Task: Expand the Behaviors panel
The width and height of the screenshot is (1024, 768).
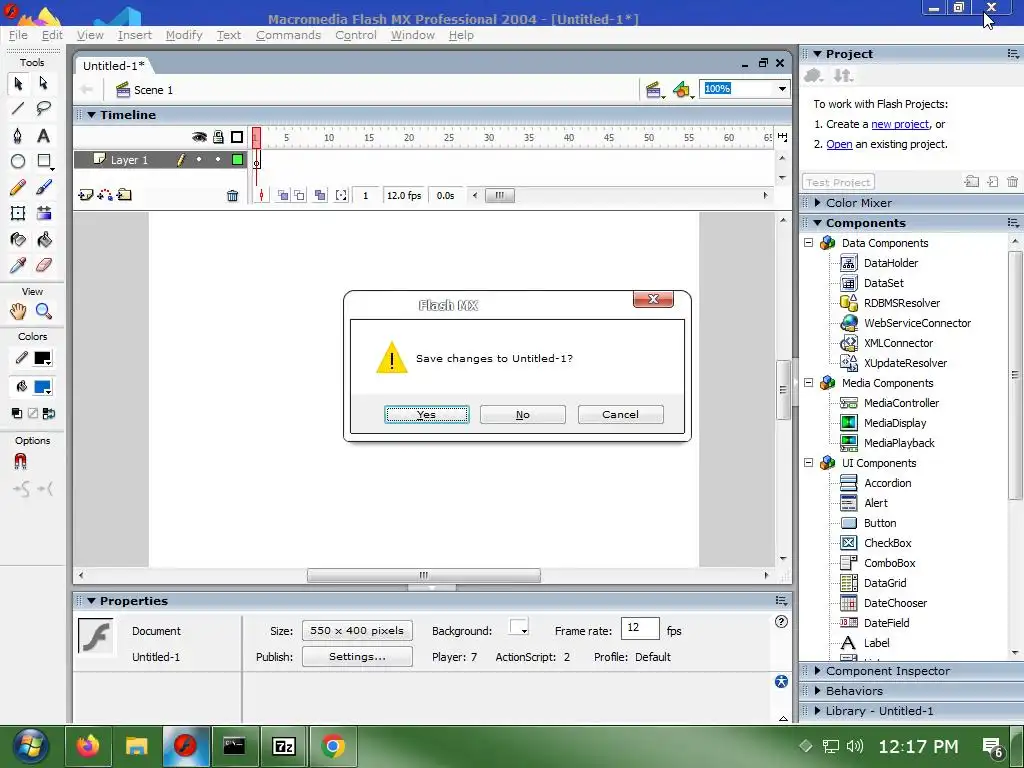Action: [x=817, y=691]
